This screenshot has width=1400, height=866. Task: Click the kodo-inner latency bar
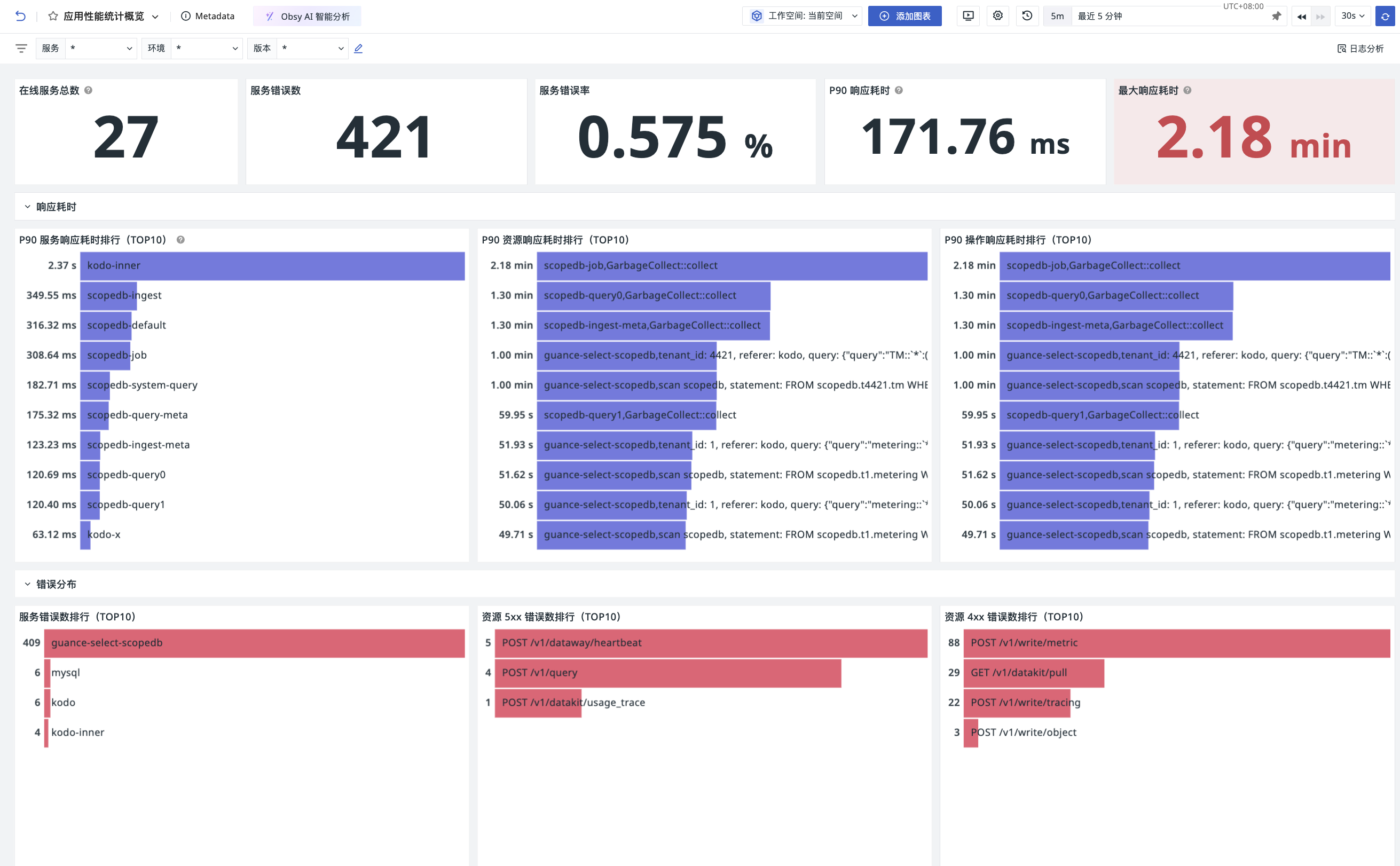(272, 266)
